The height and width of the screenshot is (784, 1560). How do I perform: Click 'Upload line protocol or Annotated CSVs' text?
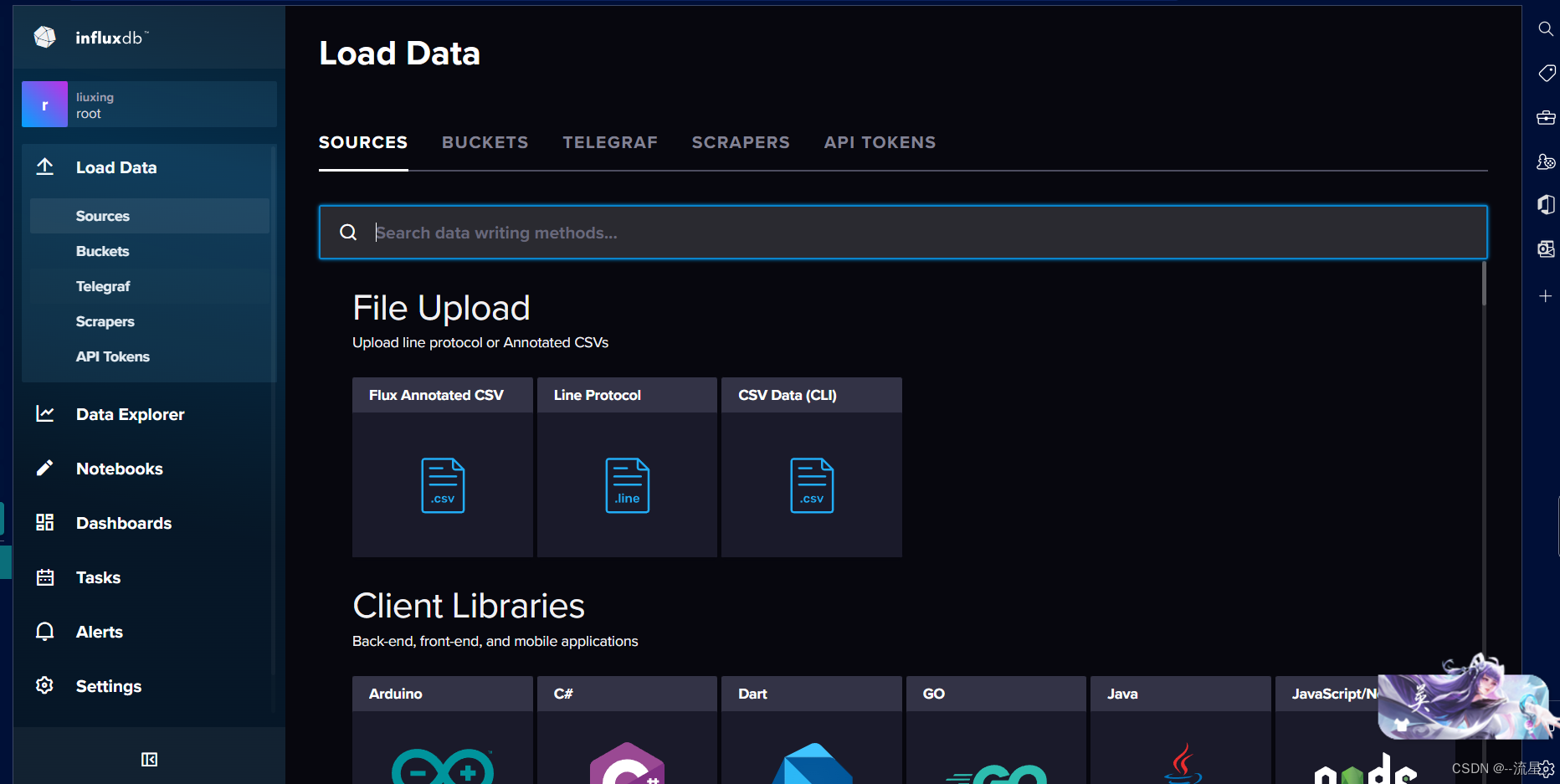[x=480, y=342]
